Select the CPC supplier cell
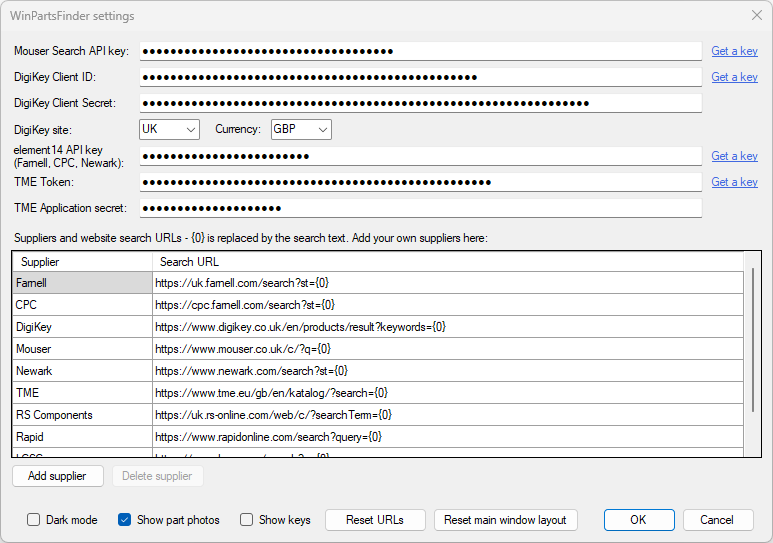Screen dimensions: 773x543 [82, 305]
